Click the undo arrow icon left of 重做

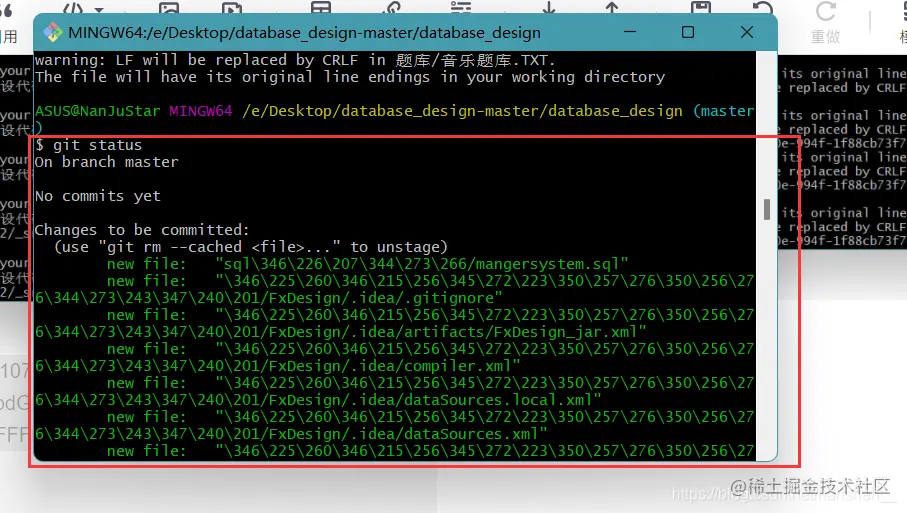coord(762,8)
